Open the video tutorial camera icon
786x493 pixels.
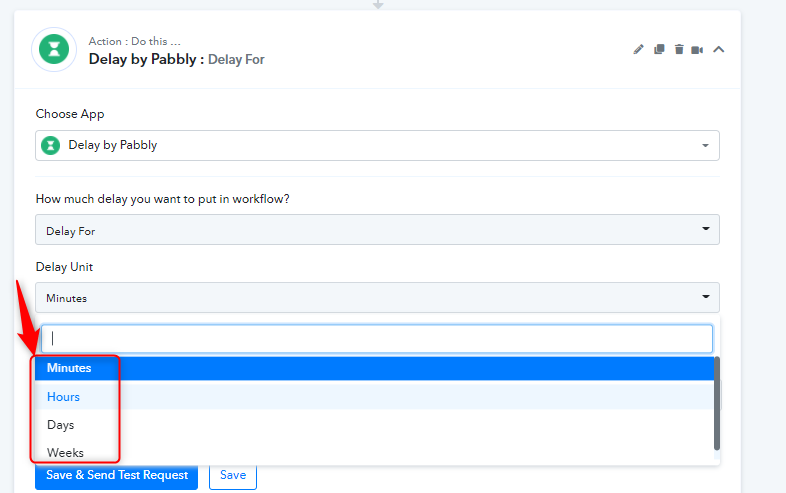pos(697,50)
